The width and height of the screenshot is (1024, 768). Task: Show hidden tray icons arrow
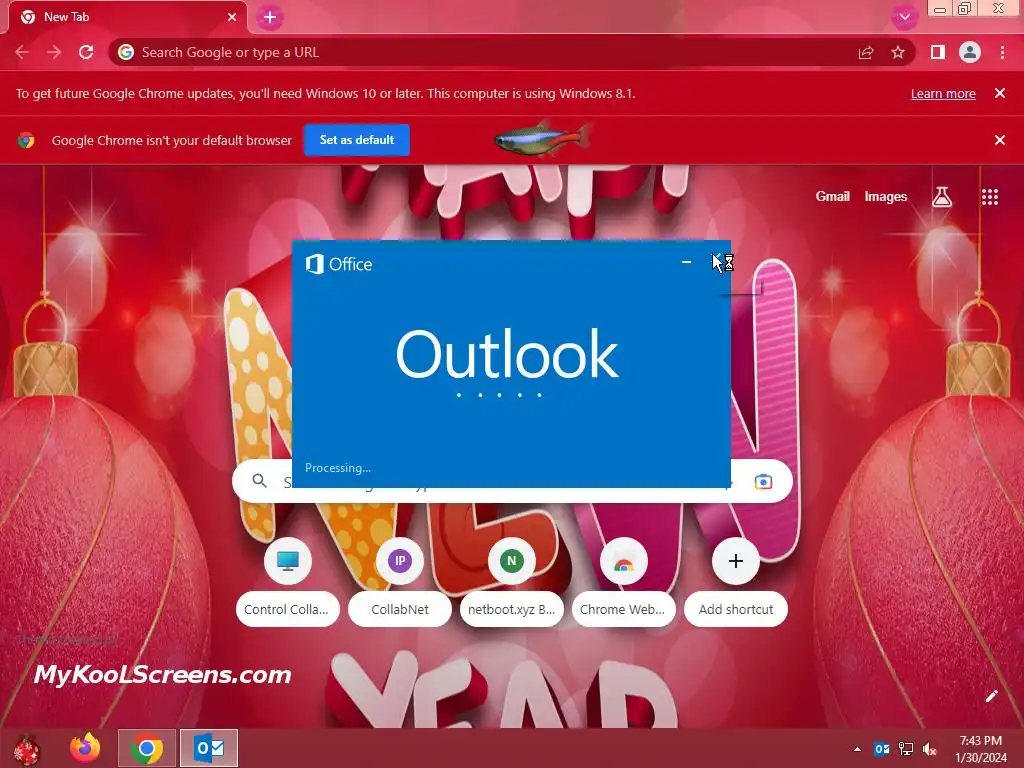click(857, 749)
